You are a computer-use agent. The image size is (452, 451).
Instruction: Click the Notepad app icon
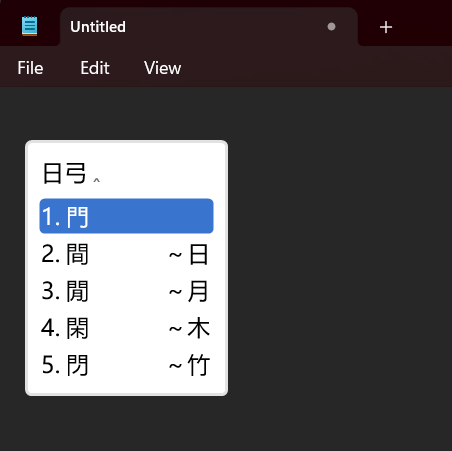(29, 26)
